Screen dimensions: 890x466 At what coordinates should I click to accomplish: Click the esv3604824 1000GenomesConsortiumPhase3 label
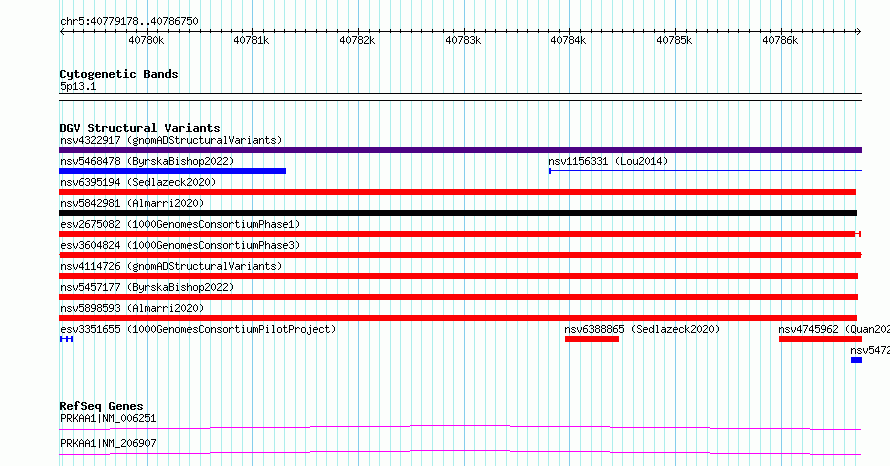(x=180, y=245)
